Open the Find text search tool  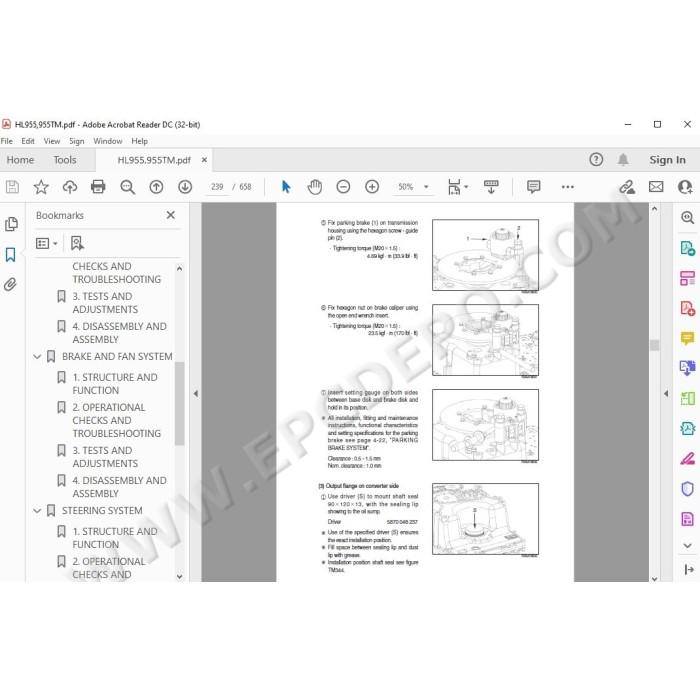(x=128, y=187)
